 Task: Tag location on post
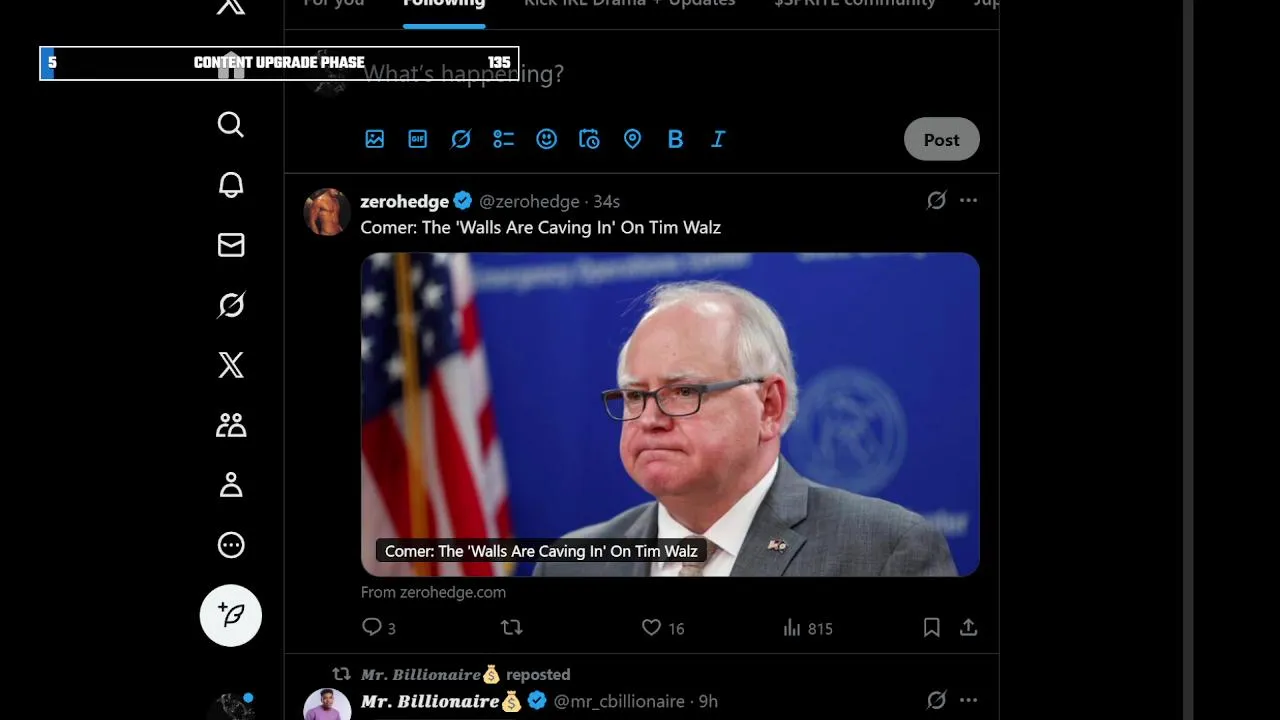632,139
